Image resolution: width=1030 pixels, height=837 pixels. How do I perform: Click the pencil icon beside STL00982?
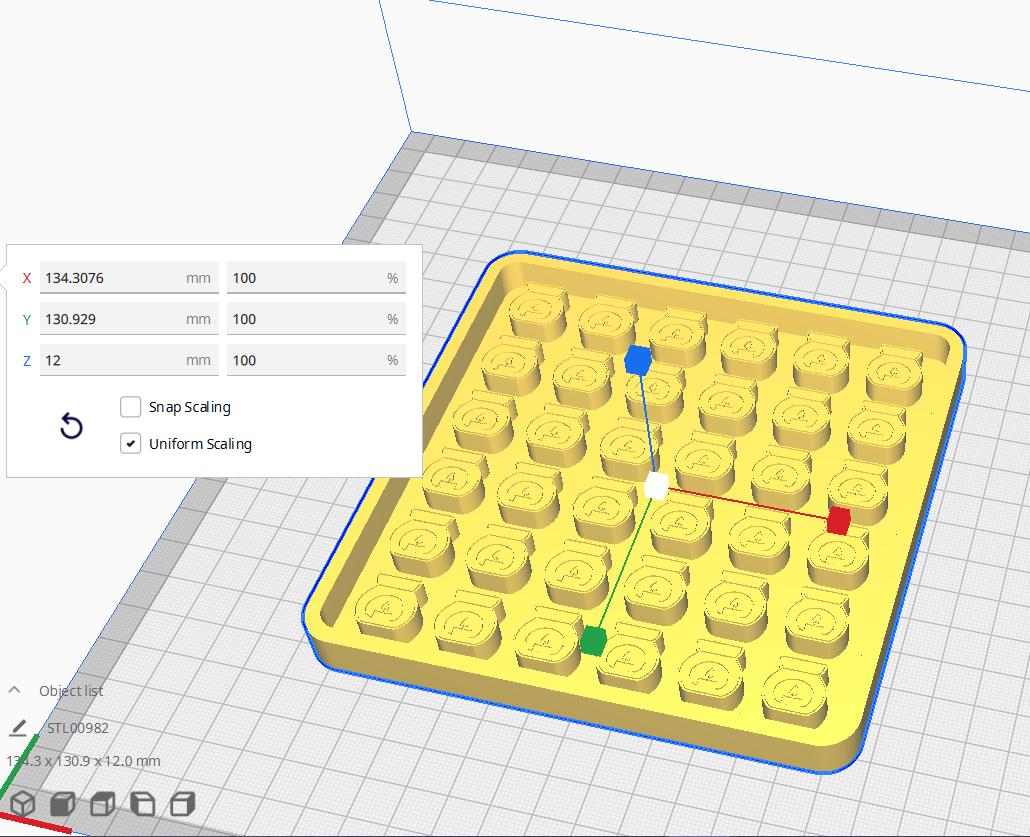pos(18,728)
